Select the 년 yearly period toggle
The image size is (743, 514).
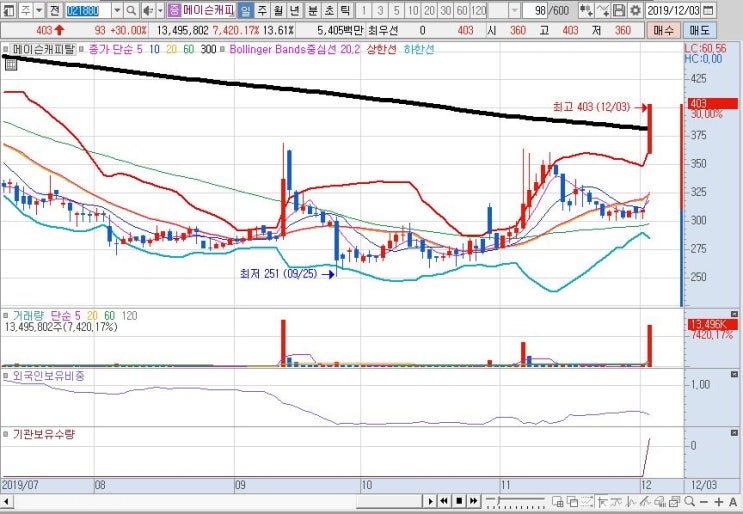pos(294,10)
